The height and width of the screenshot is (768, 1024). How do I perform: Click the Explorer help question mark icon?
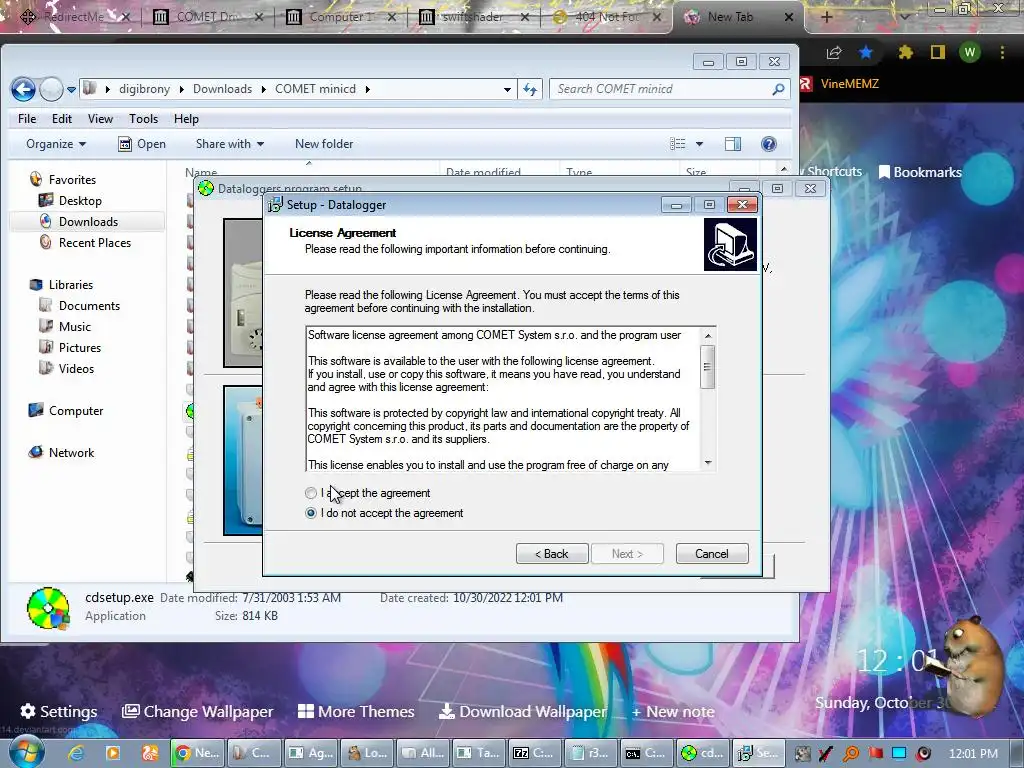(x=769, y=144)
